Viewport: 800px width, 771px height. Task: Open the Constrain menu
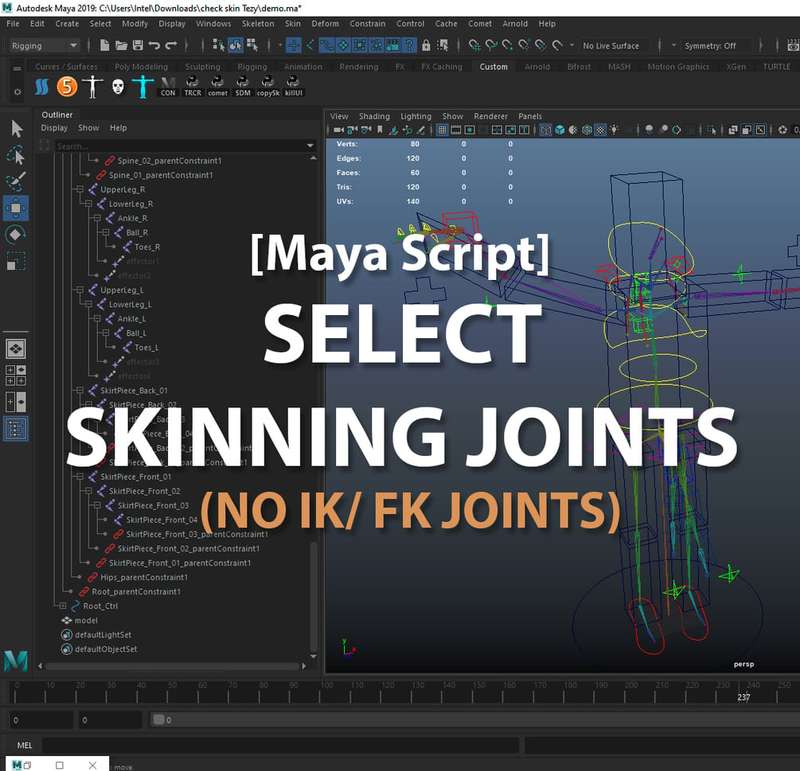(367, 23)
